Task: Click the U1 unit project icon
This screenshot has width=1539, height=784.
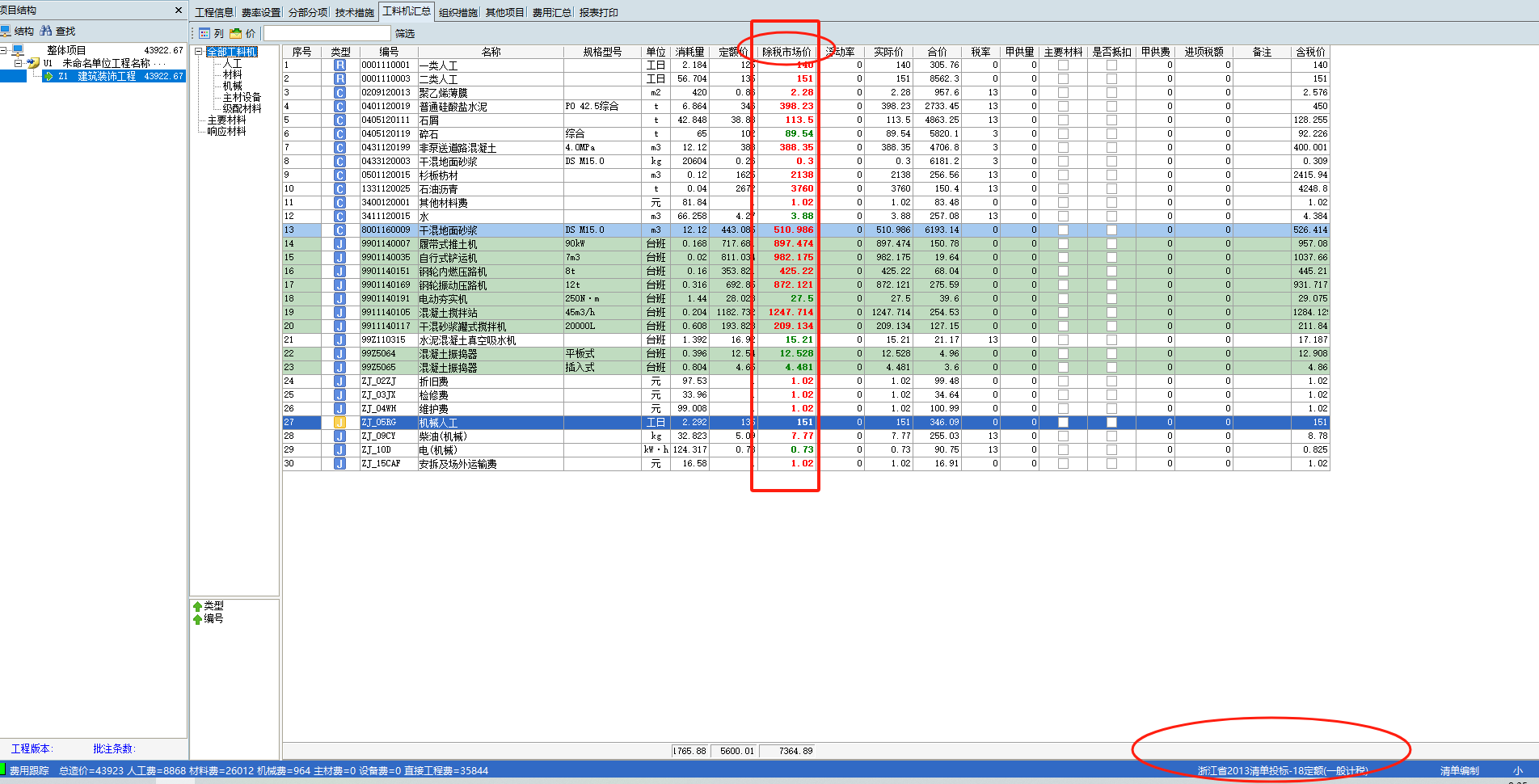Action: (33, 62)
